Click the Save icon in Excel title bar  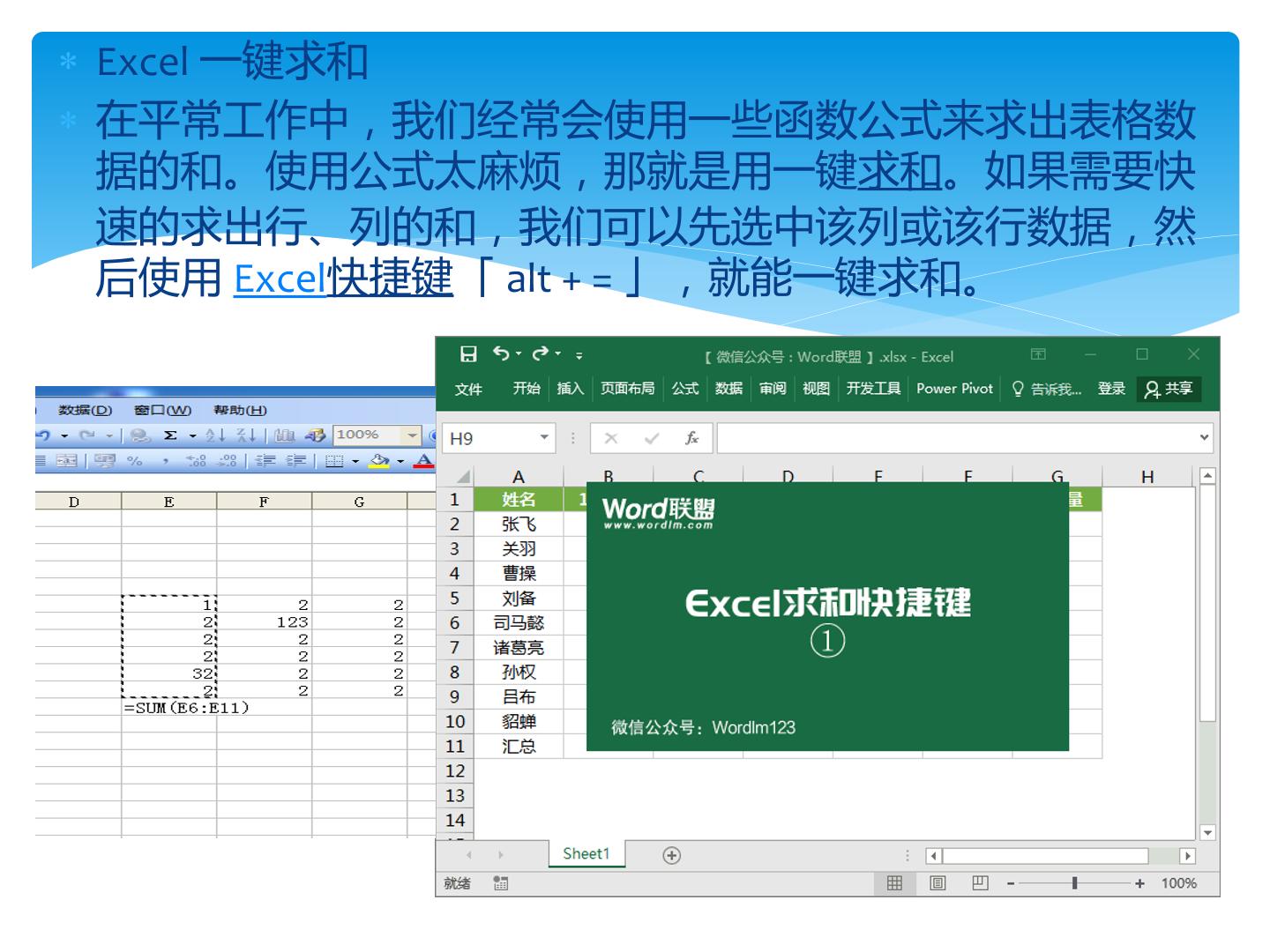pos(469,354)
